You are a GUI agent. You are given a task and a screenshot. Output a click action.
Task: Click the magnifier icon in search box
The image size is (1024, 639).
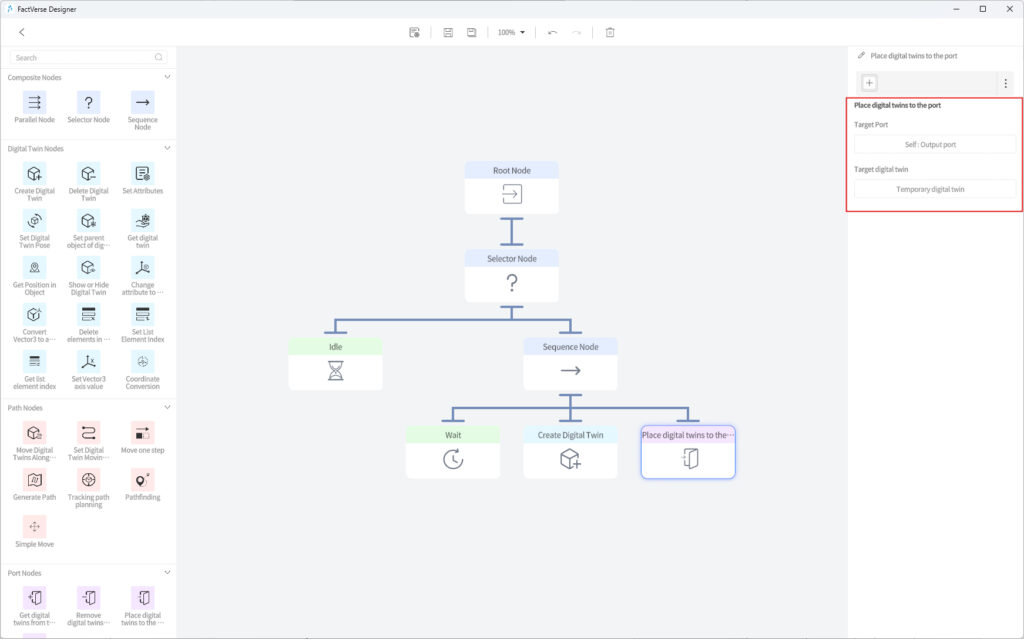point(159,57)
